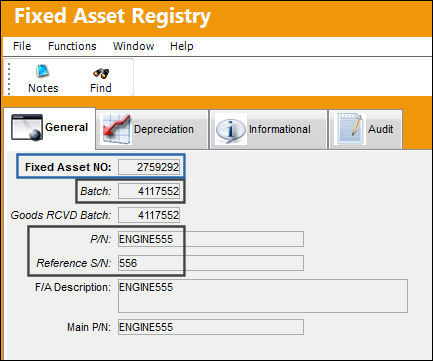Click the 'Main P/N:' label
Image resolution: width=433 pixels, height=361 pixels.
[89, 327]
